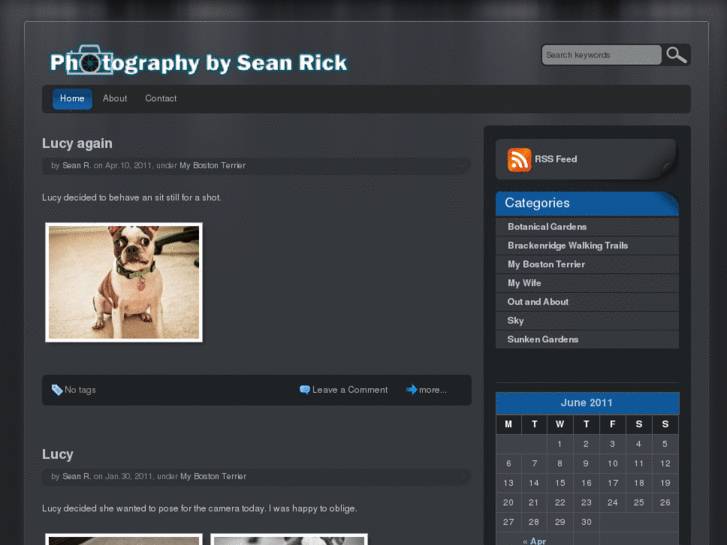Select My Boston Terrier in Categories list

(x=587, y=264)
